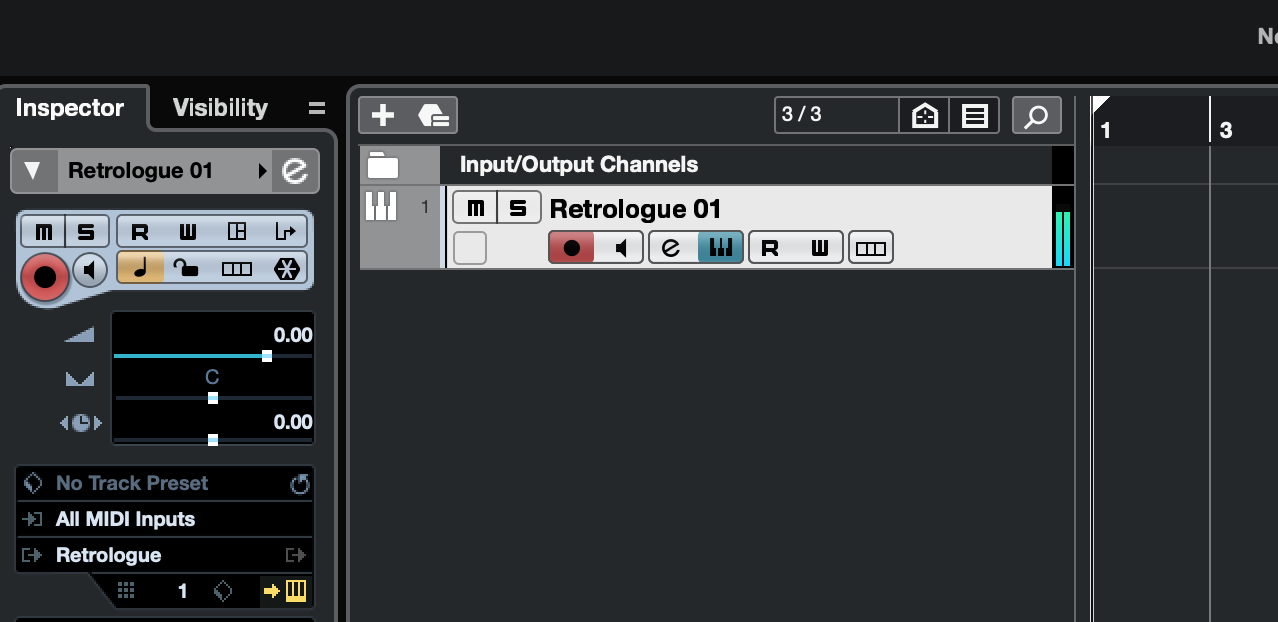Screen dimensions: 1278x622
Task: Toggle Record Enable on Retrologue 01 track row
Action: (572, 248)
